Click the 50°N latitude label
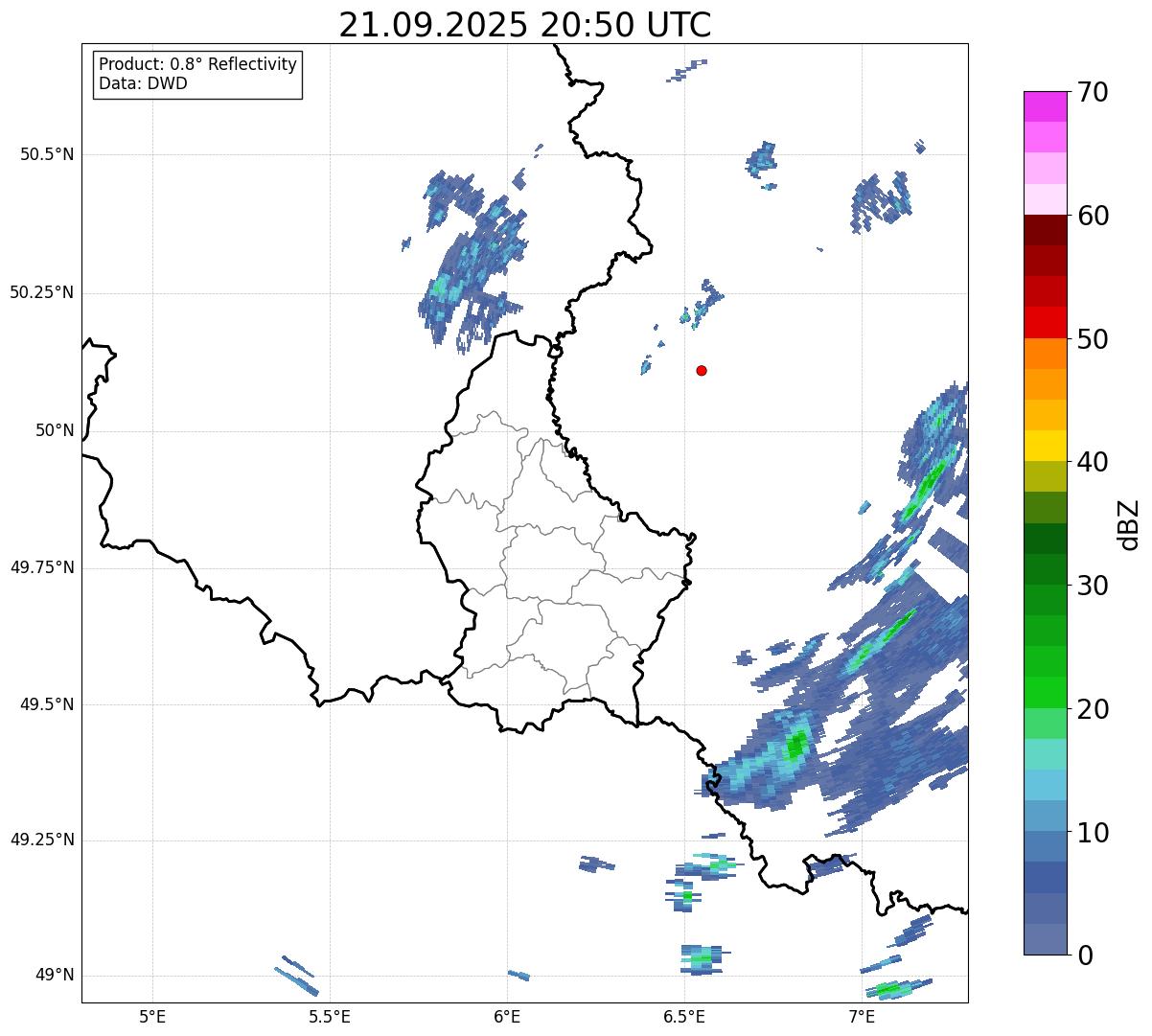 pos(55,430)
